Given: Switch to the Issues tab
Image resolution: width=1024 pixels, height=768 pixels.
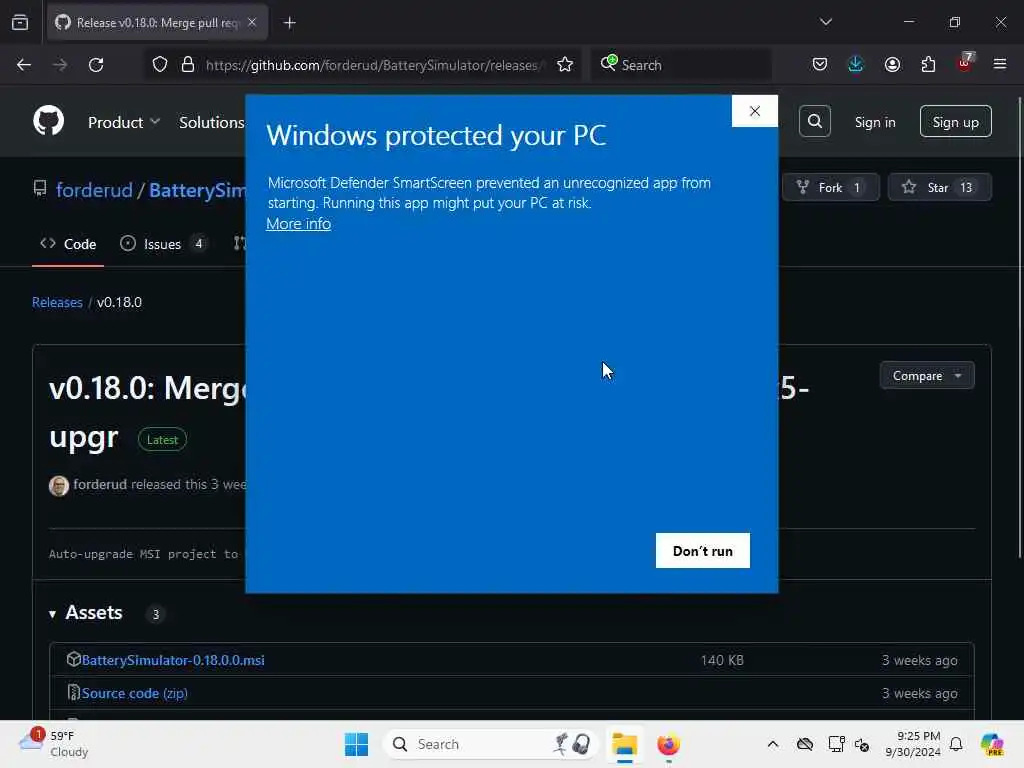Looking at the screenshot, I should point(163,244).
